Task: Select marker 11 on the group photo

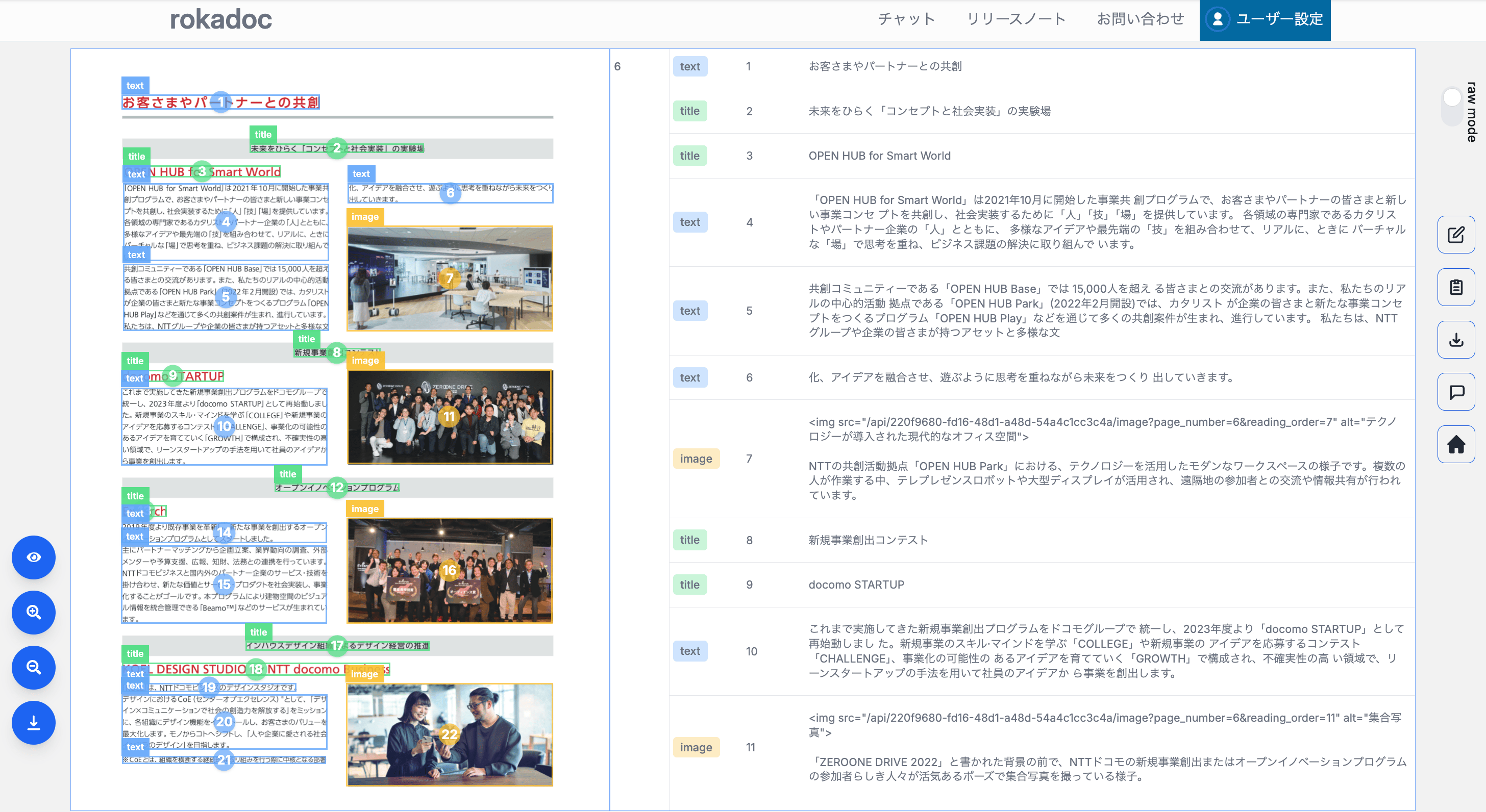Action: (x=450, y=416)
